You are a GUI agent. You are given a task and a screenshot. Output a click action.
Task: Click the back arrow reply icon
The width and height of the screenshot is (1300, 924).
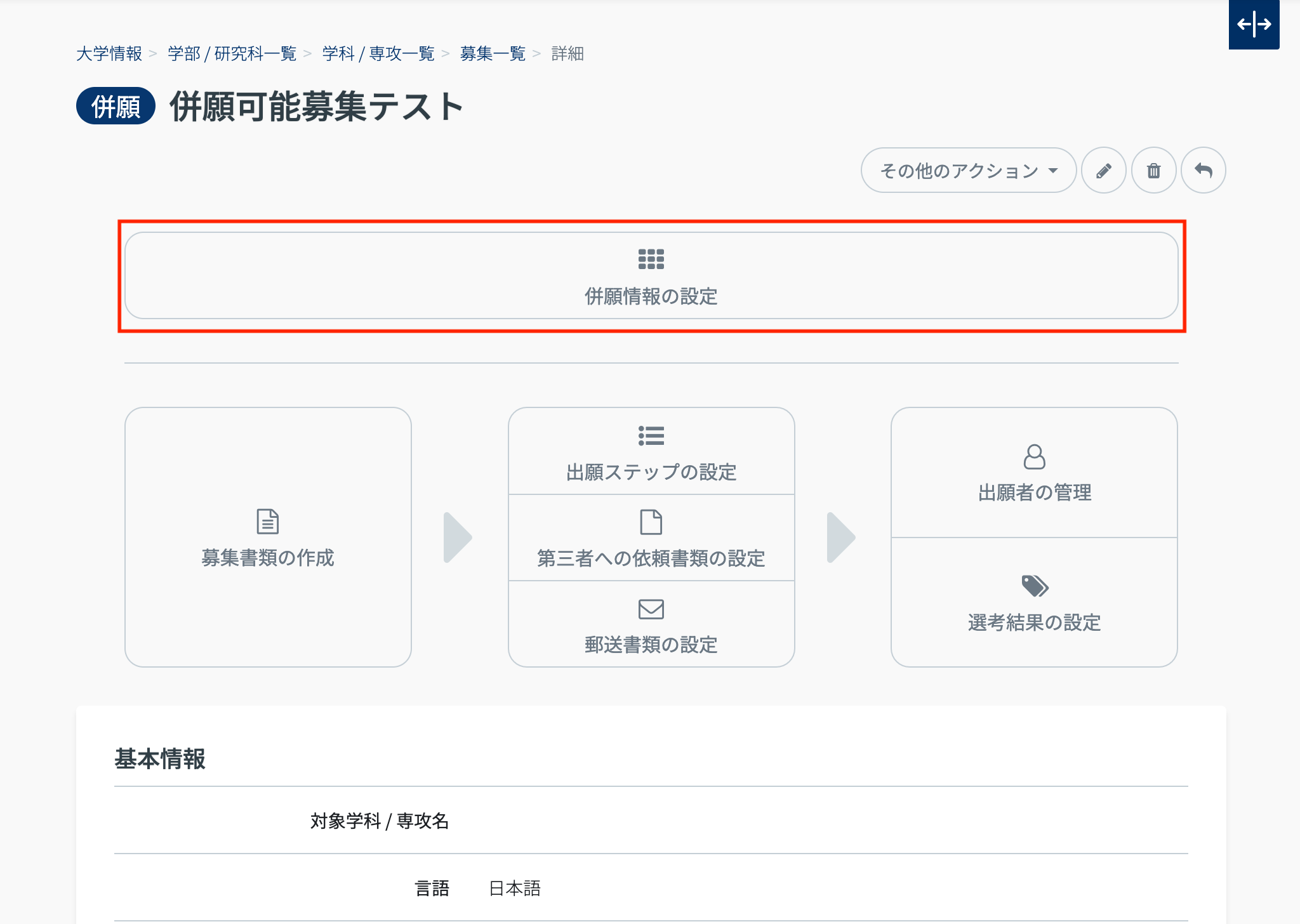[1203, 171]
